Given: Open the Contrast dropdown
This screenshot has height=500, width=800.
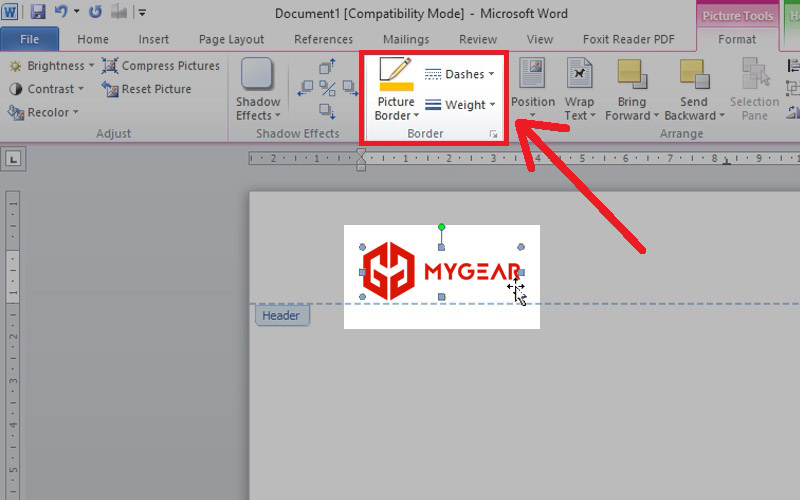Looking at the screenshot, I should [x=50, y=89].
